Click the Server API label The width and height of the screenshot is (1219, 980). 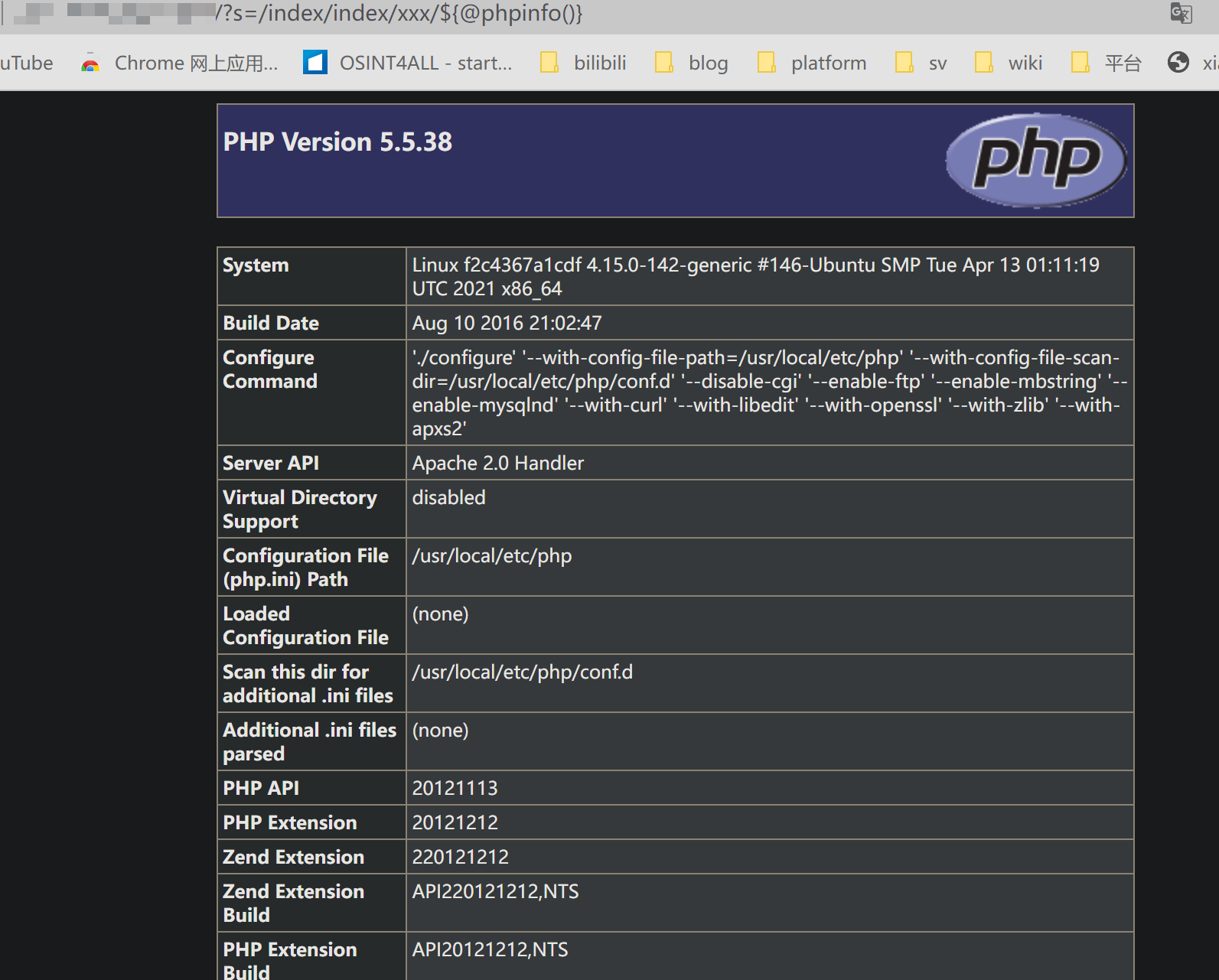click(271, 463)
